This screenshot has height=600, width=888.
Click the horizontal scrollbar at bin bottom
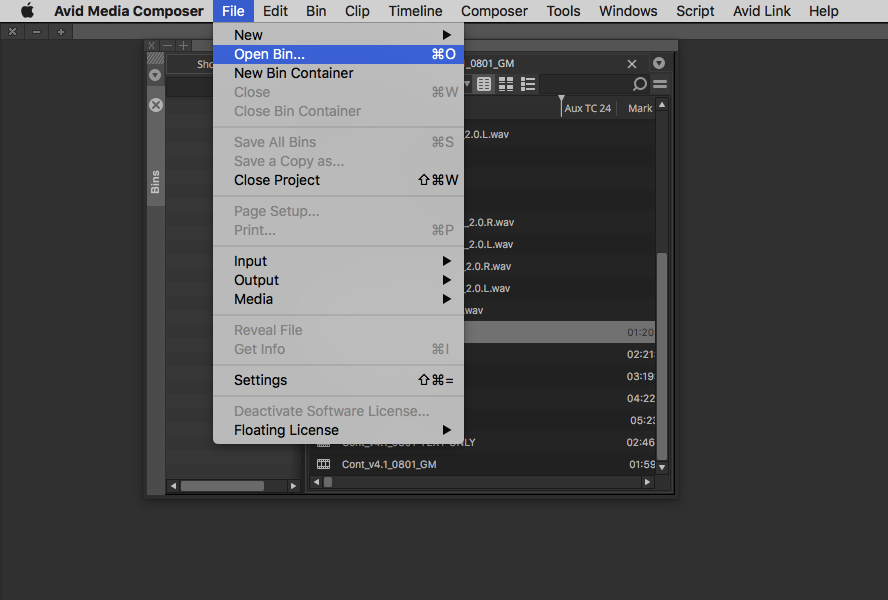(x=480, y=481)
